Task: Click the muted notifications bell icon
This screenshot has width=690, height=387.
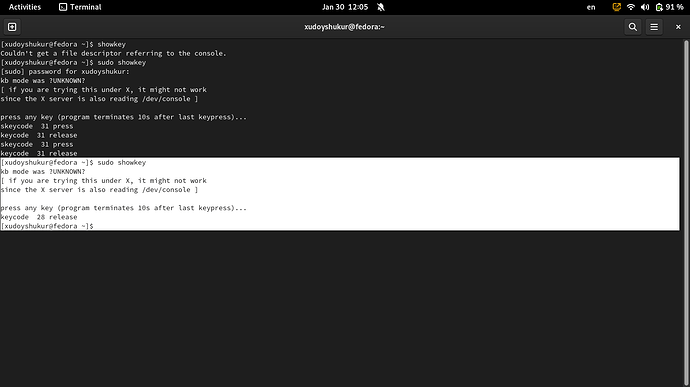Action: pos(381,7)
